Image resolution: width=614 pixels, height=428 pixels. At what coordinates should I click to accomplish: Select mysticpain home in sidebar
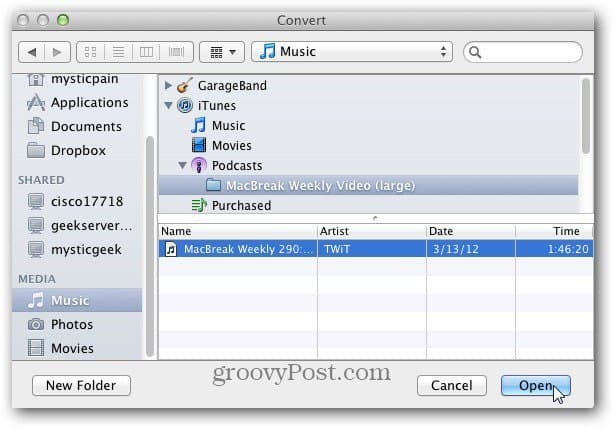point(77,79)
